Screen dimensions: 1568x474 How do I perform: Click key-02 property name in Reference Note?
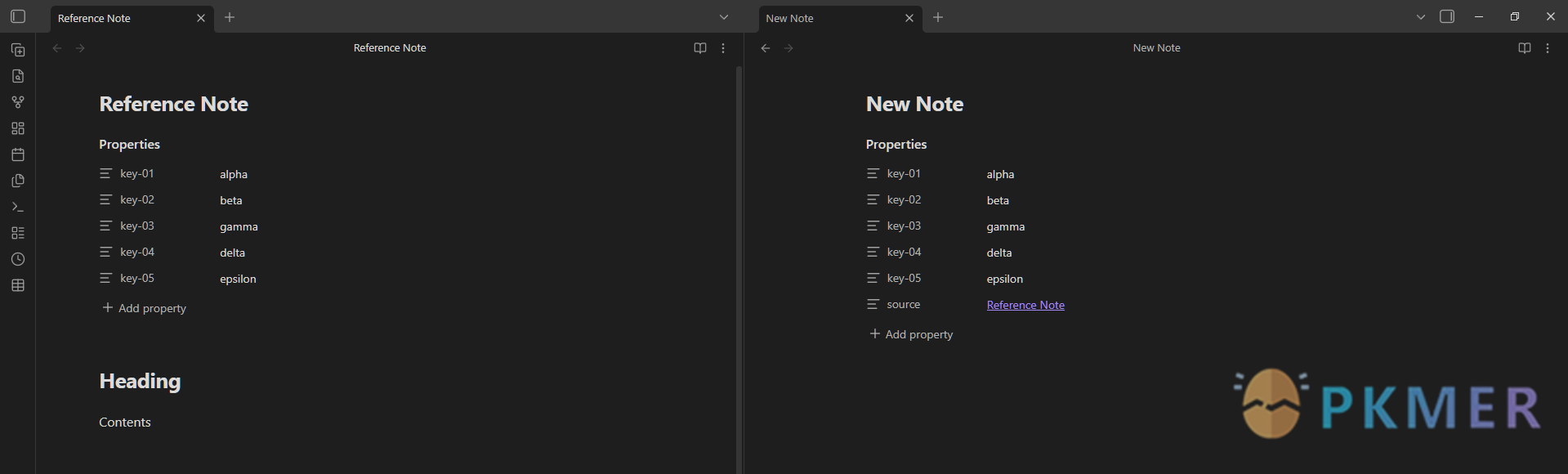tap(137, 199)
